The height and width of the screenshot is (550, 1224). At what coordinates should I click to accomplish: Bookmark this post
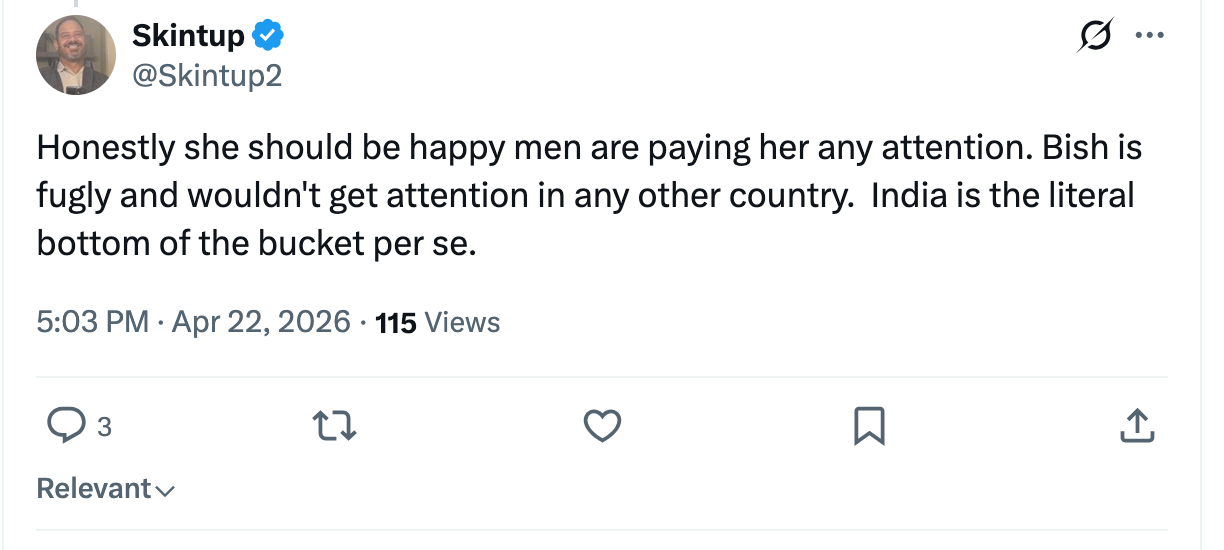coord(869,427)
